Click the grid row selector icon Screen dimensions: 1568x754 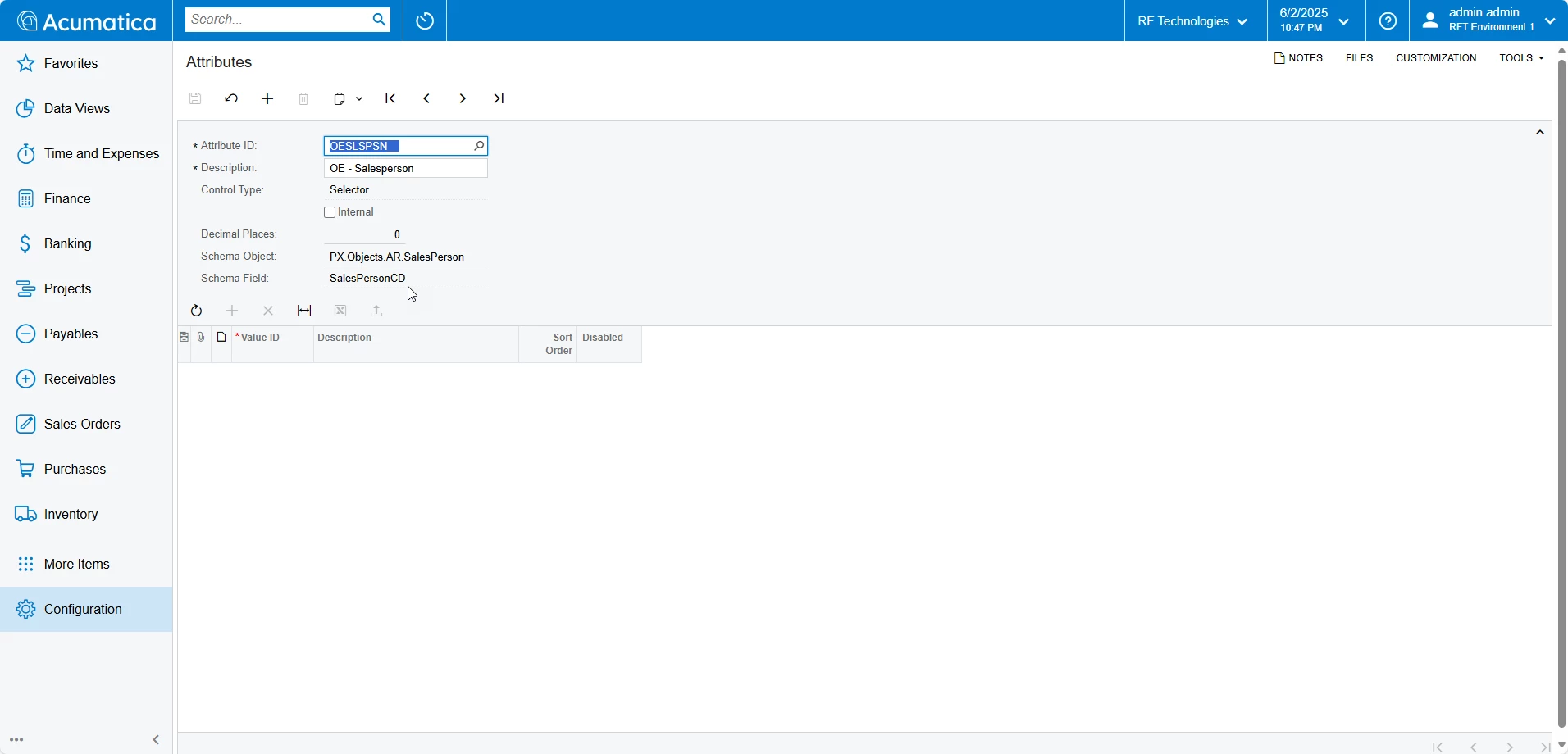pos(185,337)
